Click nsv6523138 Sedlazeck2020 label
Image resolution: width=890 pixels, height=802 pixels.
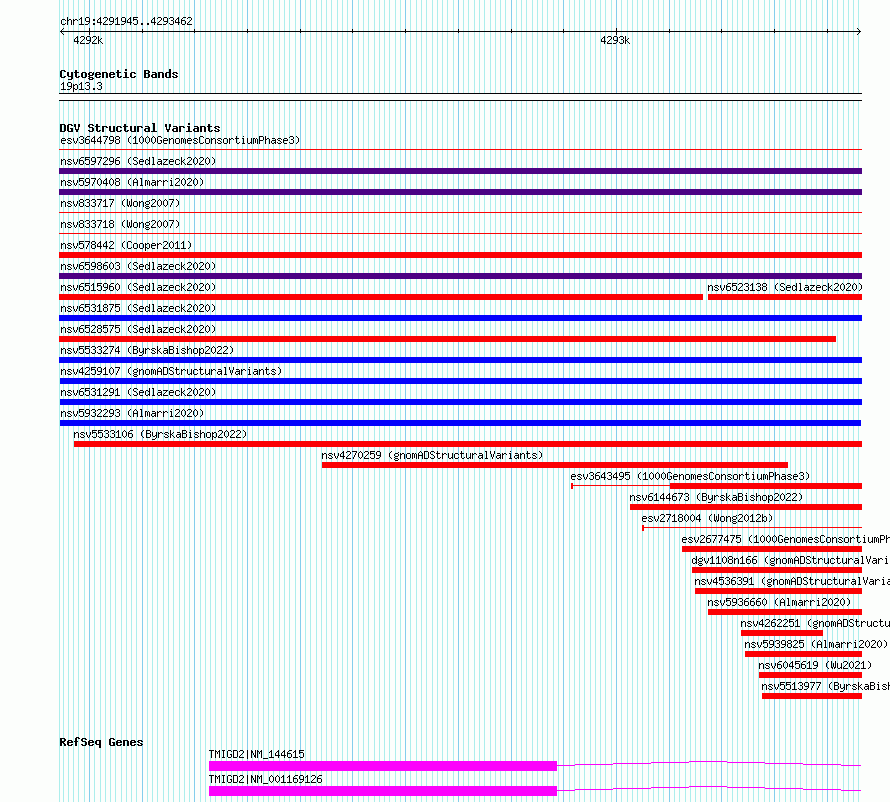(x=785, y=287)
